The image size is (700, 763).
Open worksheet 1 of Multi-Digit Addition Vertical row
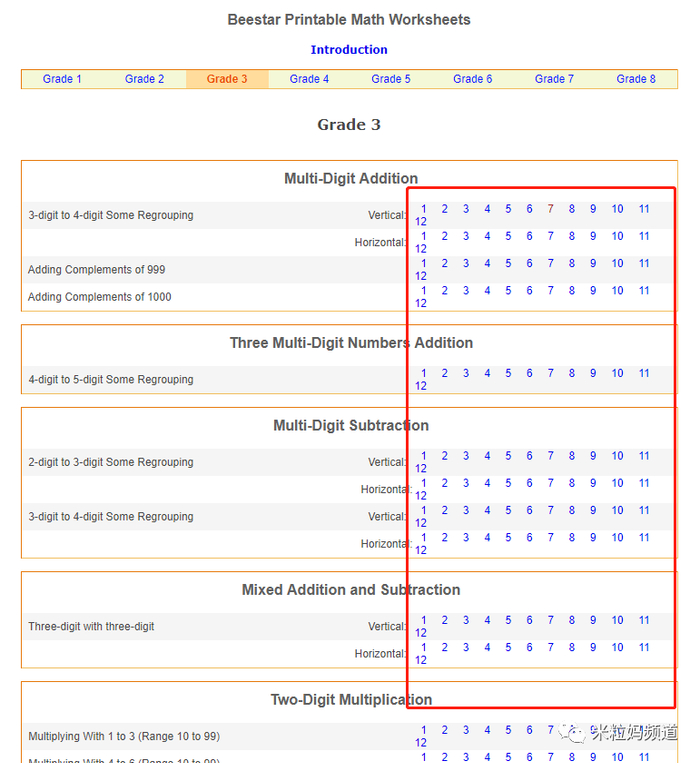pyautogui.click(x=424, y=209)
